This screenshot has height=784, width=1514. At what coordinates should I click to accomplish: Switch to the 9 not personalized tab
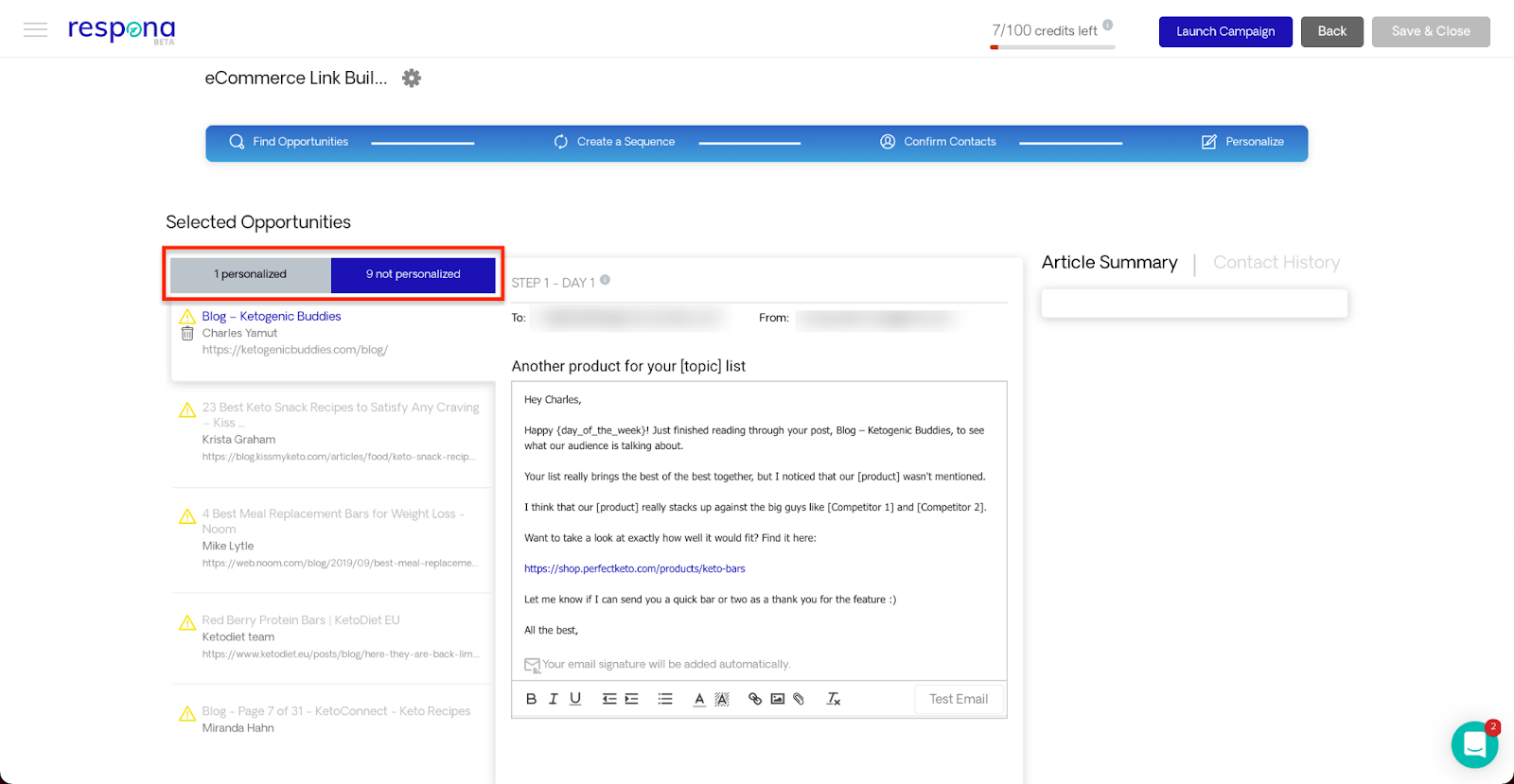[414, 274]
